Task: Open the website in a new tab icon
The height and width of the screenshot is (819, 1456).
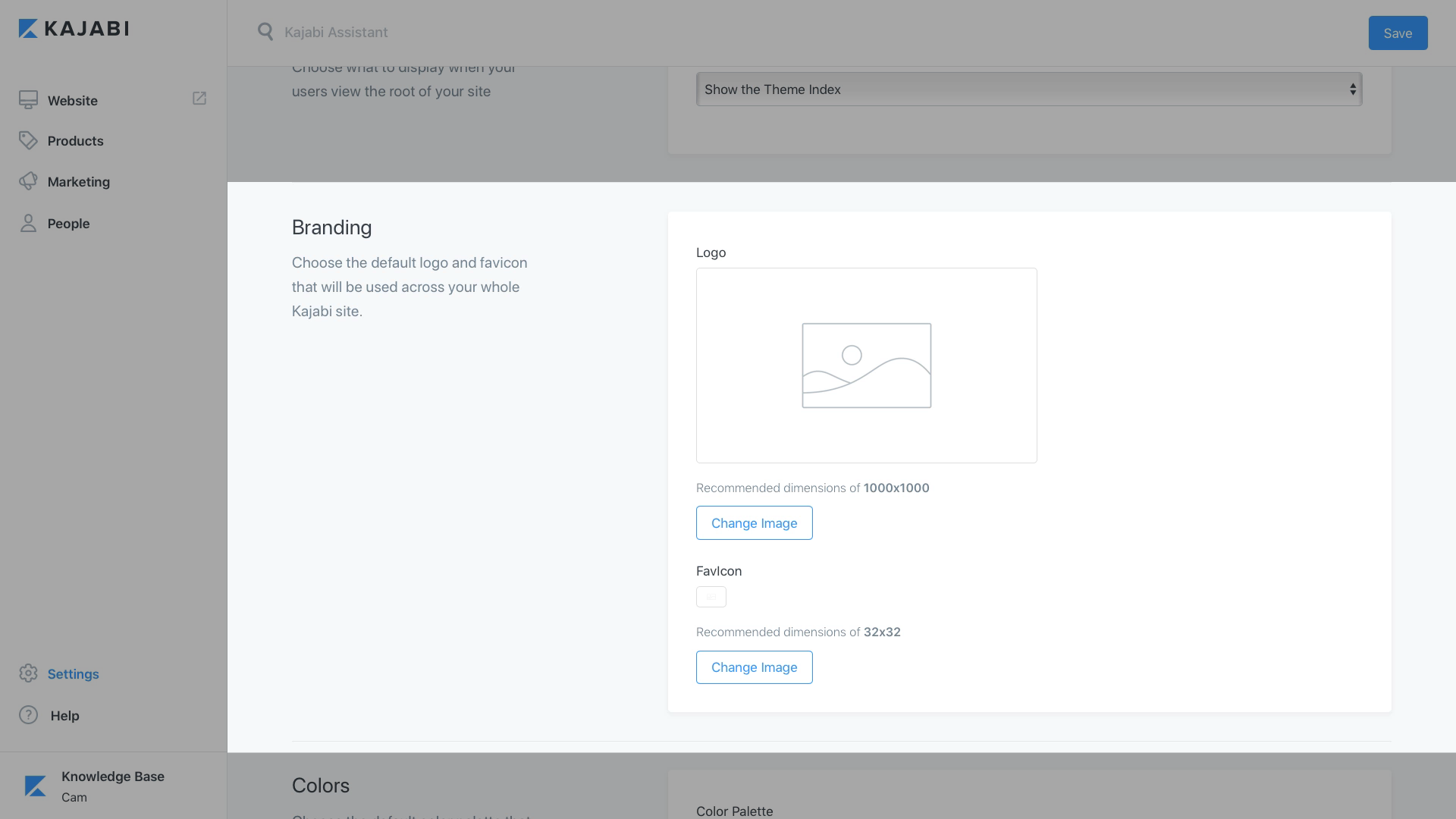Action: (x=199, y=99)
